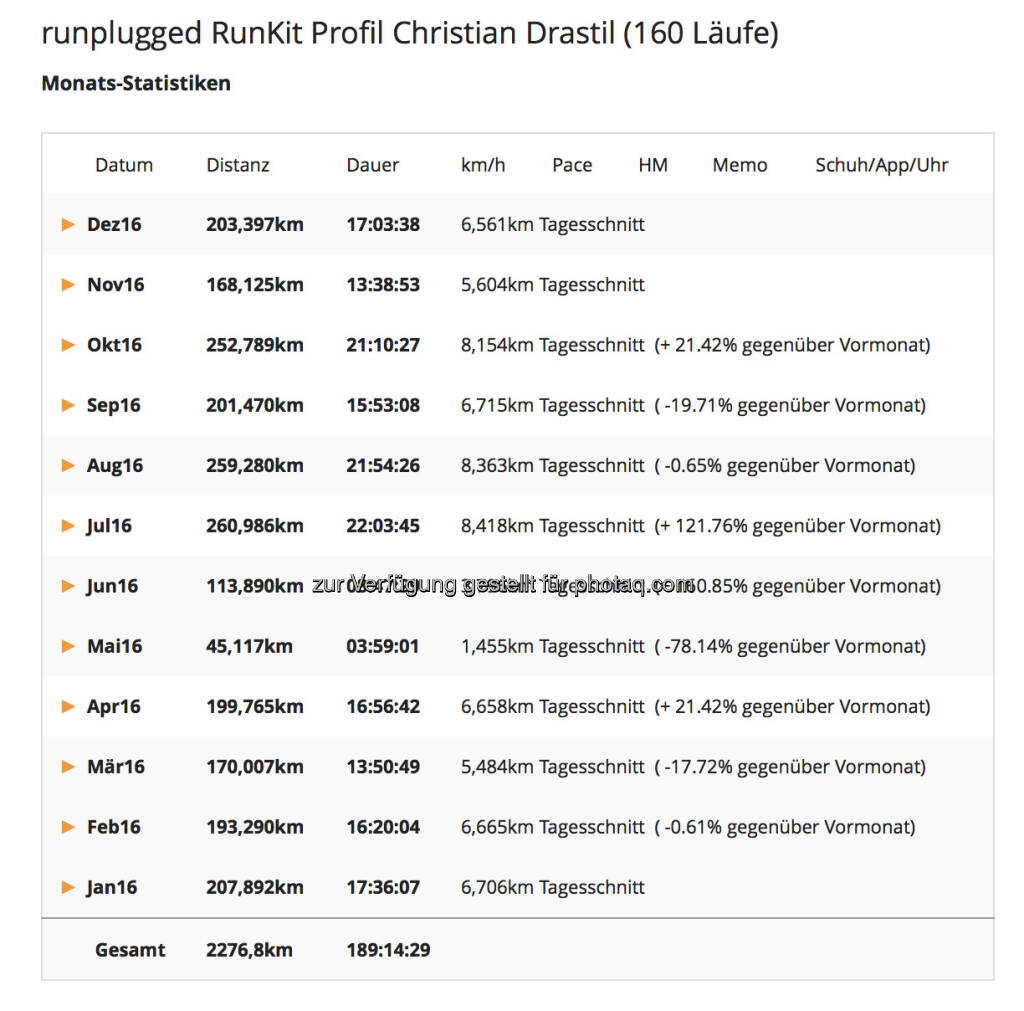1024x1011 pixels.
Task: Open the Dez16 month label
Action: (114, 224)
